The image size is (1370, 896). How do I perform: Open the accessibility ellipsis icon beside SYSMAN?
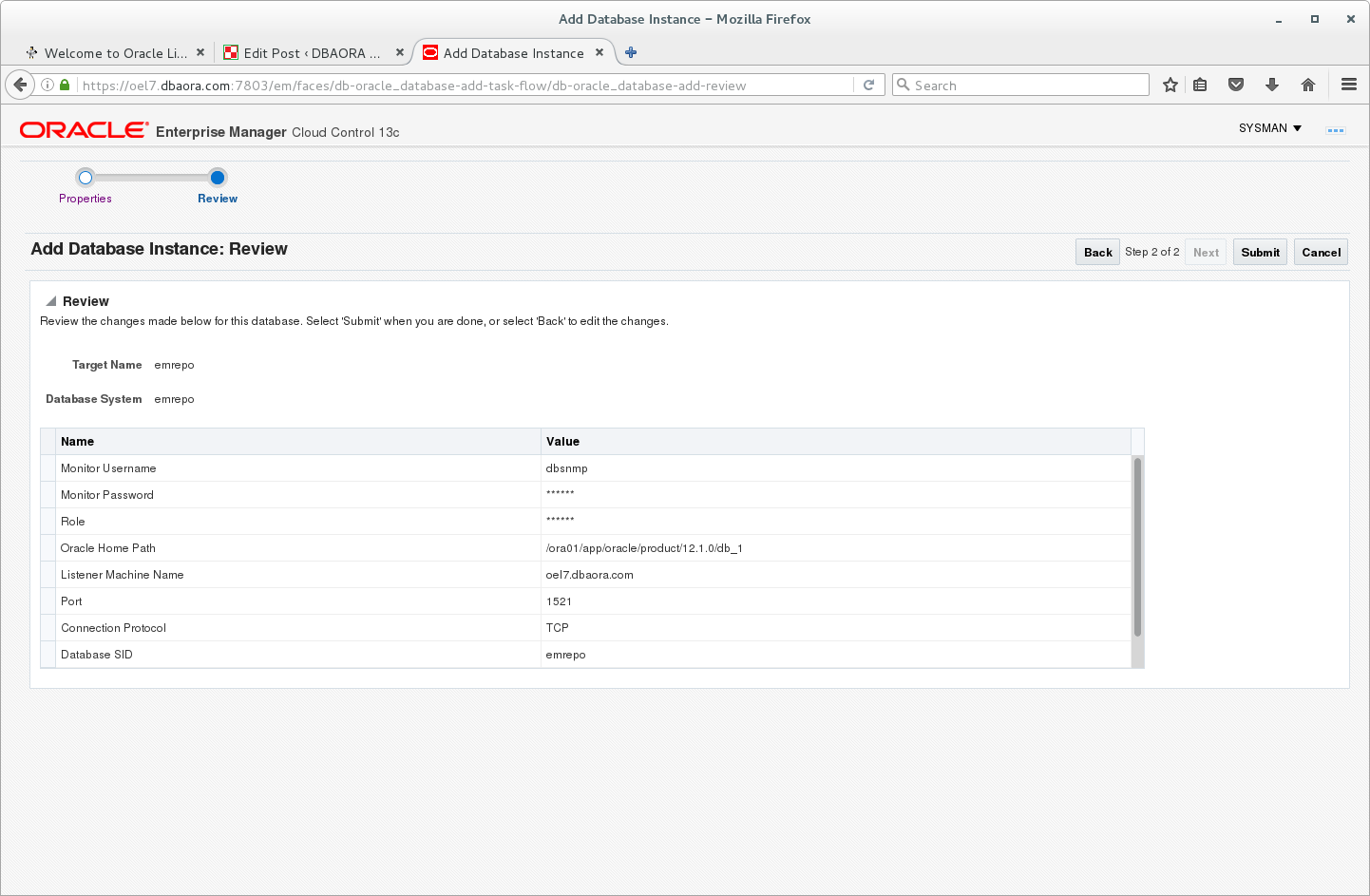[1336, 130]
